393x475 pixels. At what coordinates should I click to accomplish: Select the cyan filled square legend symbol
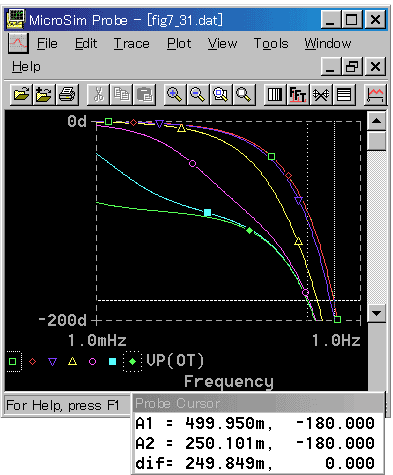(113, 361)
